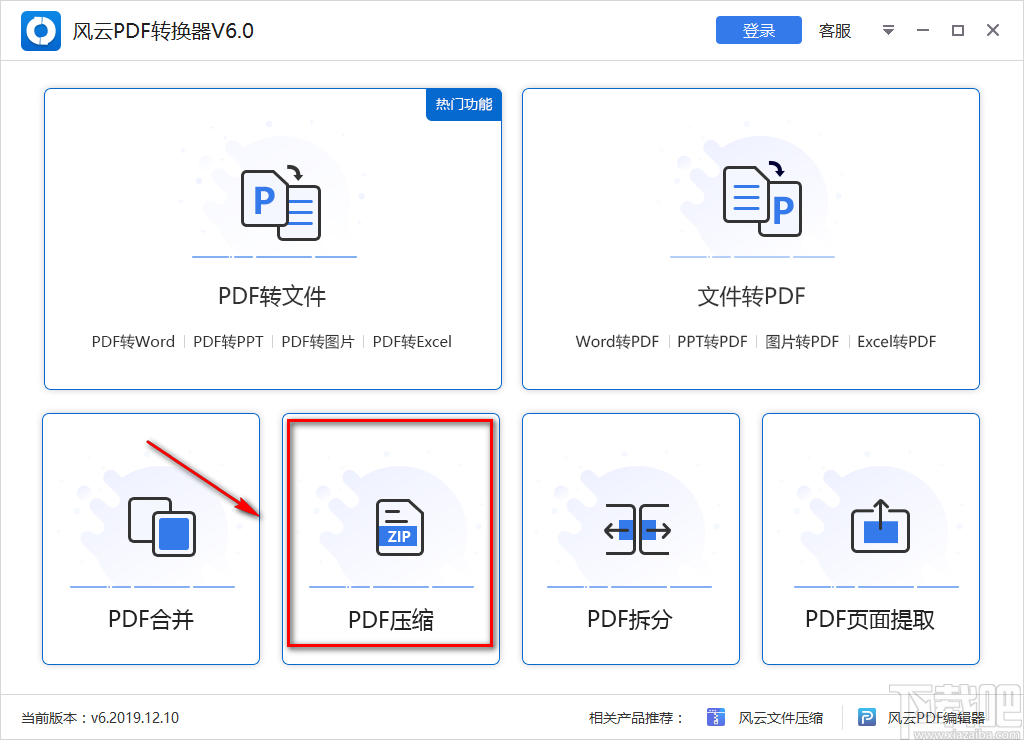Open the PDF转PPT conversion option
Screen dimensions: 1024x740
click(227, 341)
